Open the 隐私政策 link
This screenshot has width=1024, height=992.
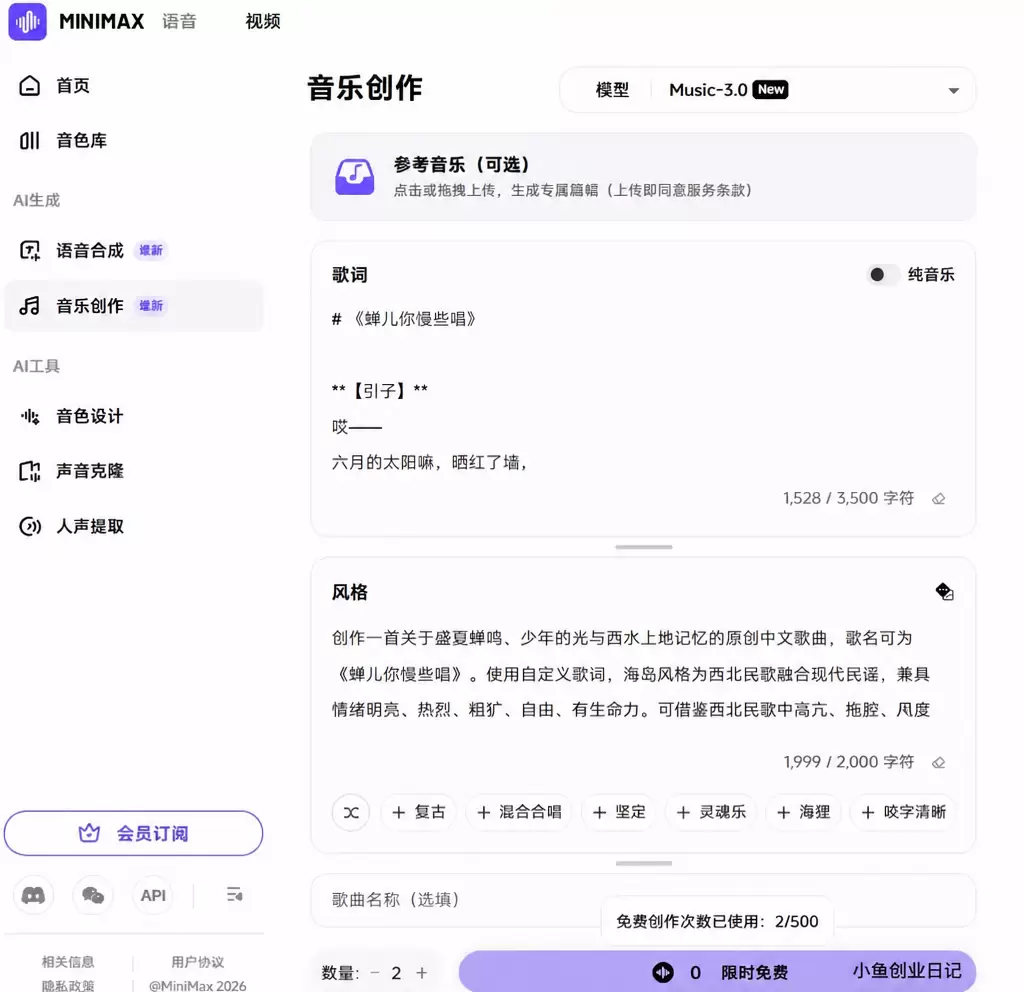(68, 985)
